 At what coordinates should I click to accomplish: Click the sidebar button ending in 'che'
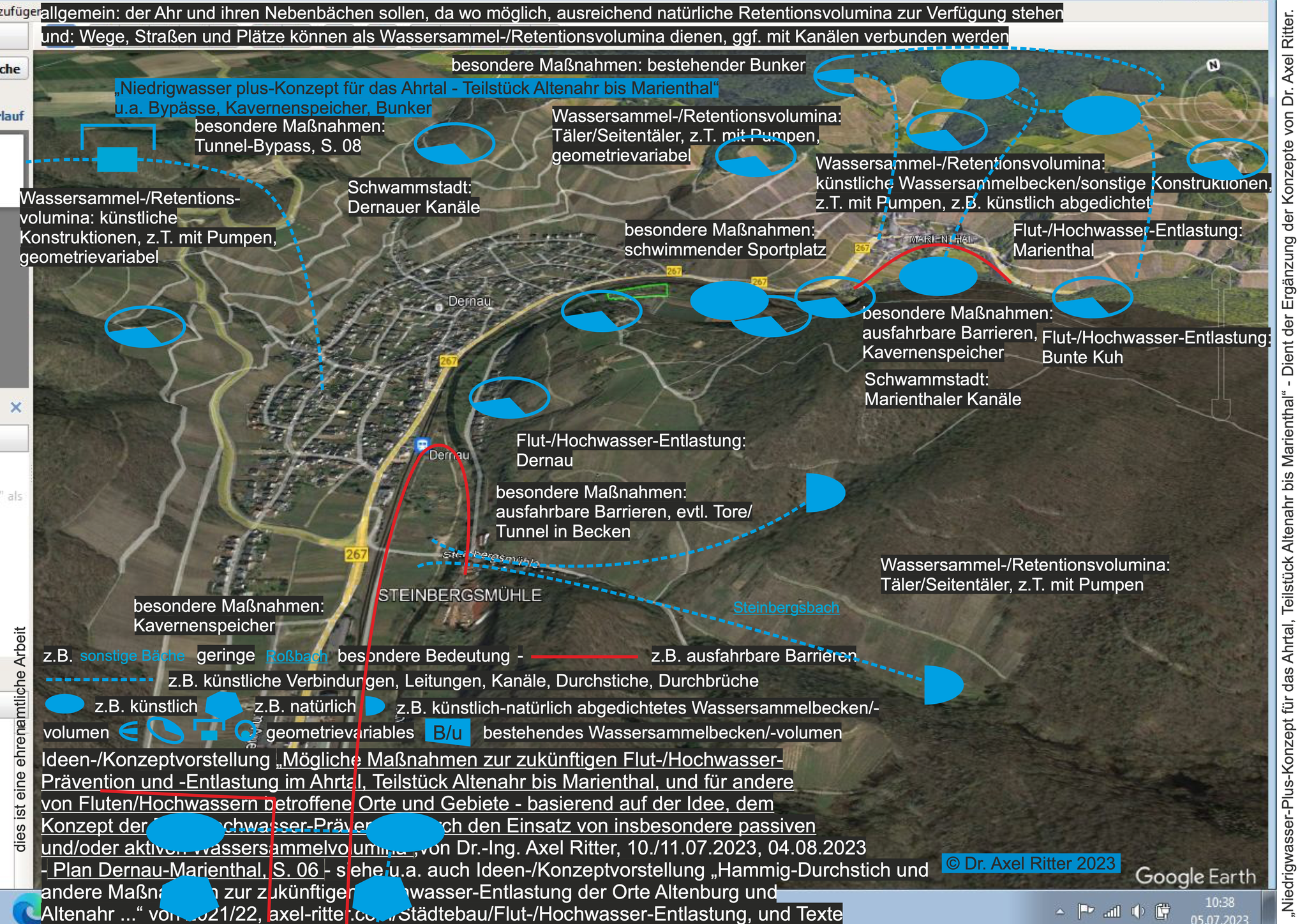pyautogui.click(x=13, y=69)
